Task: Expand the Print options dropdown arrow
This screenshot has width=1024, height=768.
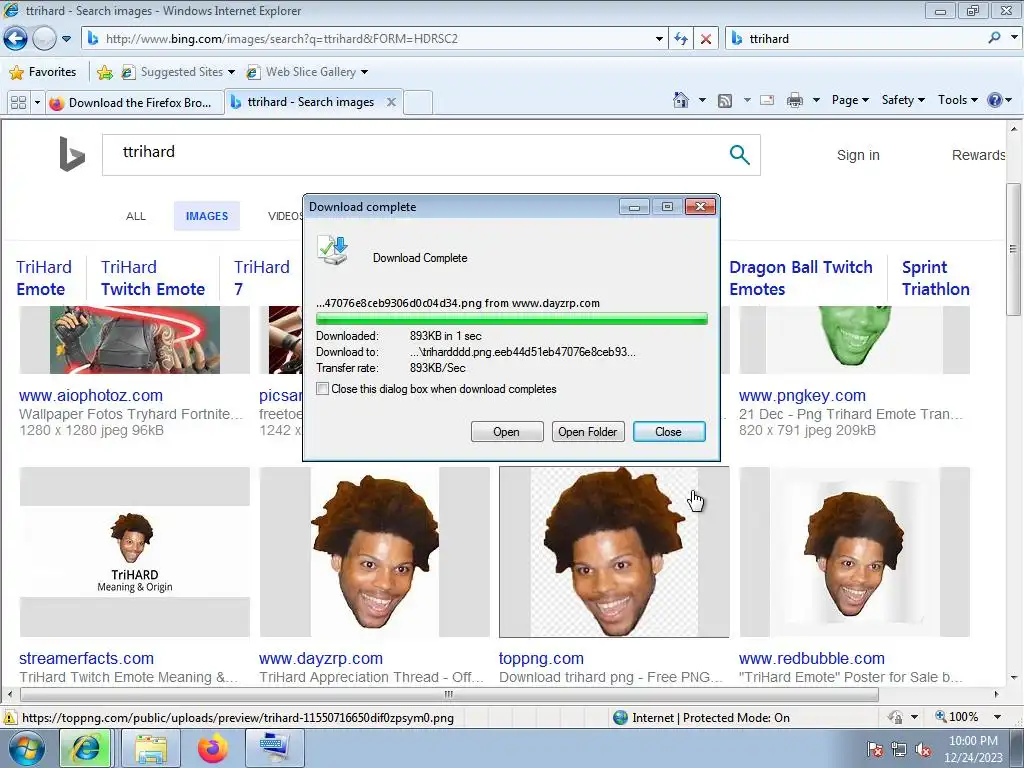Action: (816, 100)
